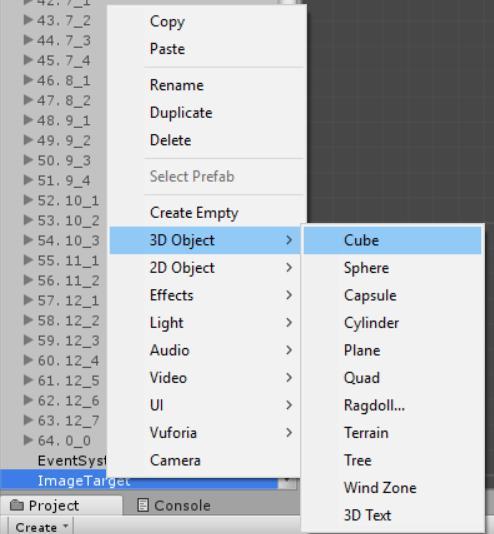Switch to the Project tab
Viewport: 494px width, 534px height.
[61, 505]
